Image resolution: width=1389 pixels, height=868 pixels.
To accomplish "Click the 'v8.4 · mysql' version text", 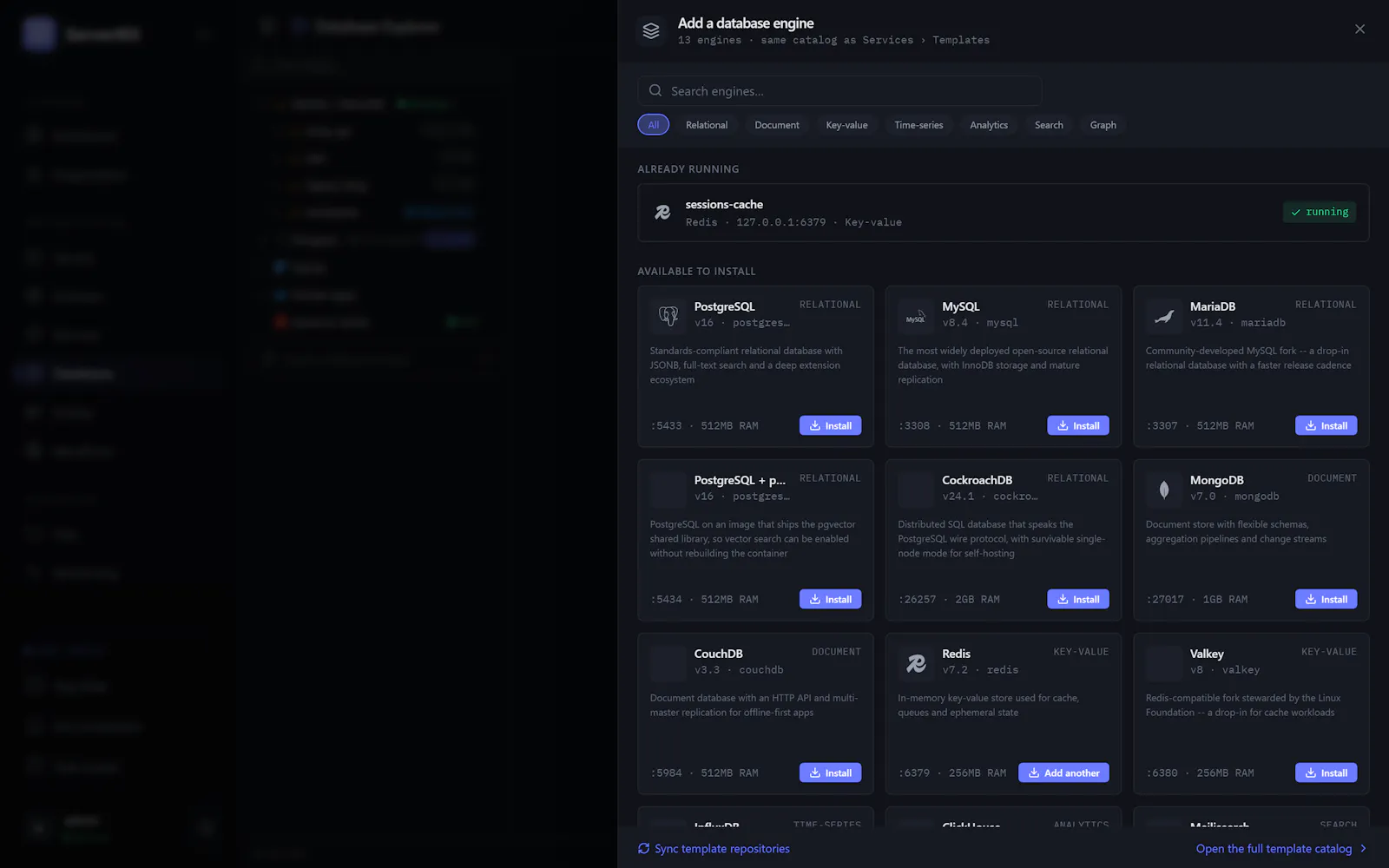I will [x=980, y=323].
